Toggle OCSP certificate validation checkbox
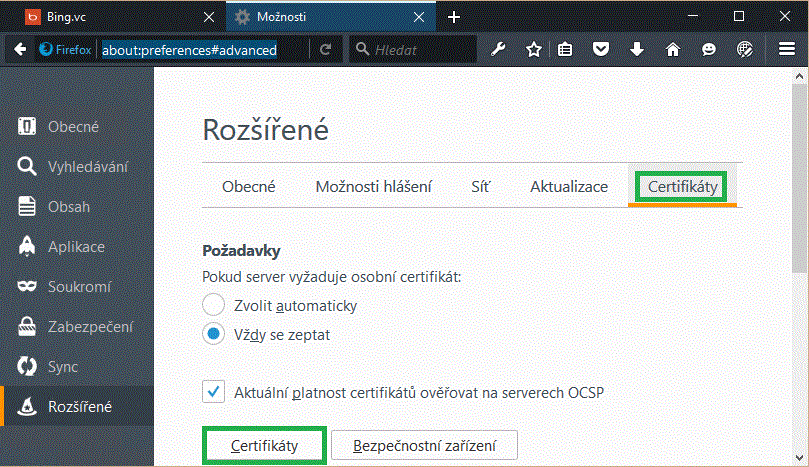809x467 pixels. tap(213, 392)
